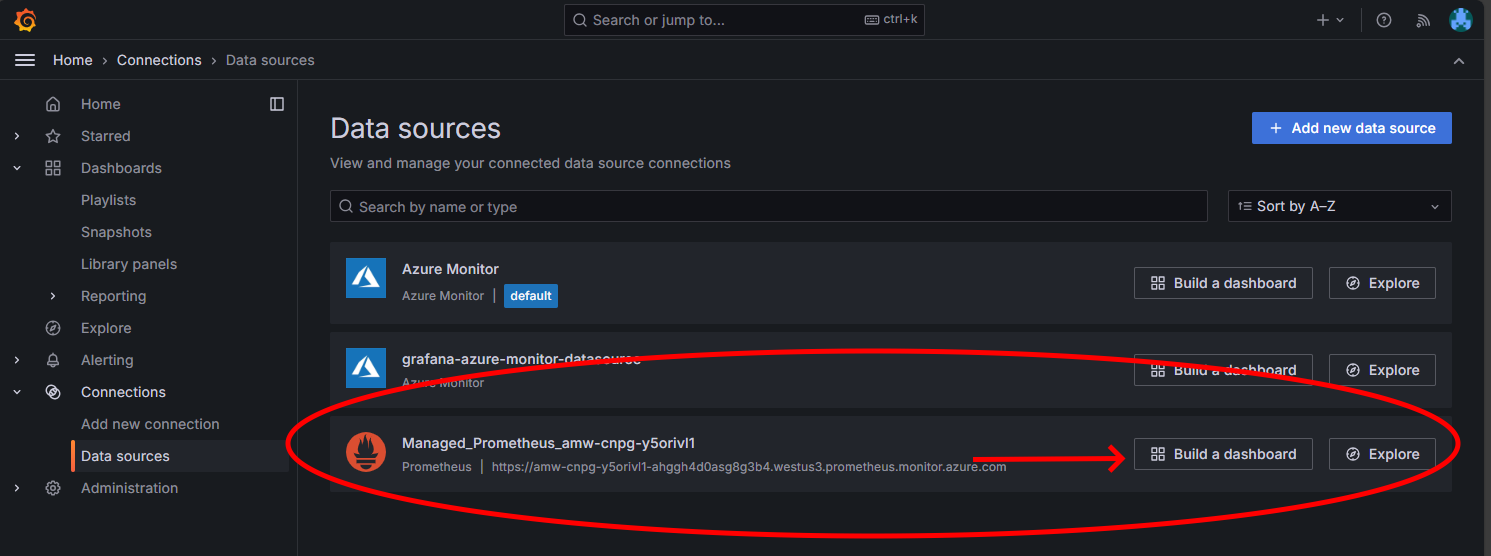Viewport: 1491px width, 556px height.
Task: Open the news RSS feed icon
Action: pyautogui.click(x=1424, y=20)
